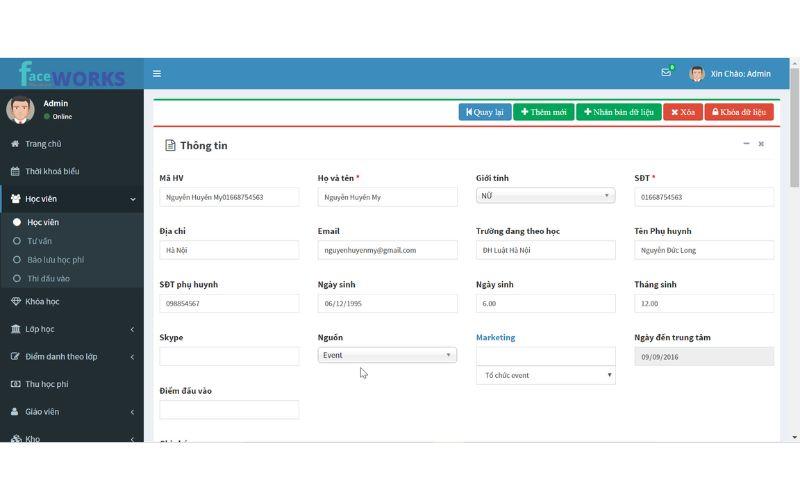Click the FaceWorks logo
The width and height of the screenshot is (800, 500).
tap(72, 75)
